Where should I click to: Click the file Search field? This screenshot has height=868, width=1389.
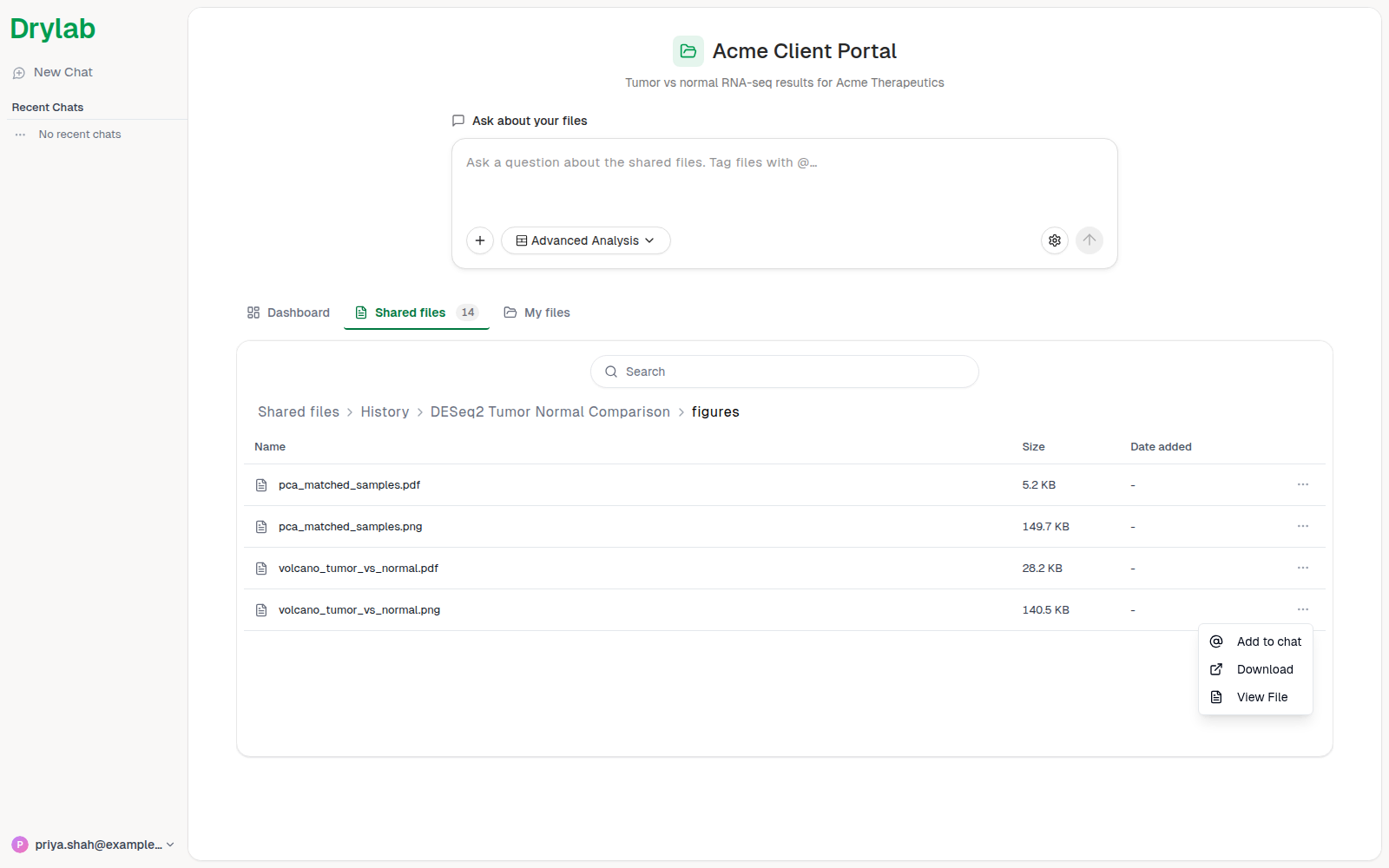(785, 372)
